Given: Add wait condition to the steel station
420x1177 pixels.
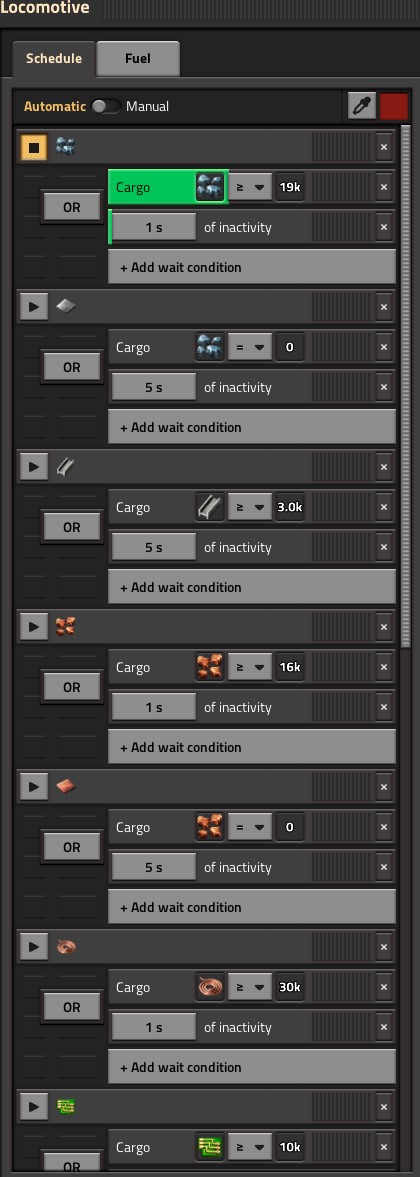Looking at the screenshot, I should tap(251, 587).
